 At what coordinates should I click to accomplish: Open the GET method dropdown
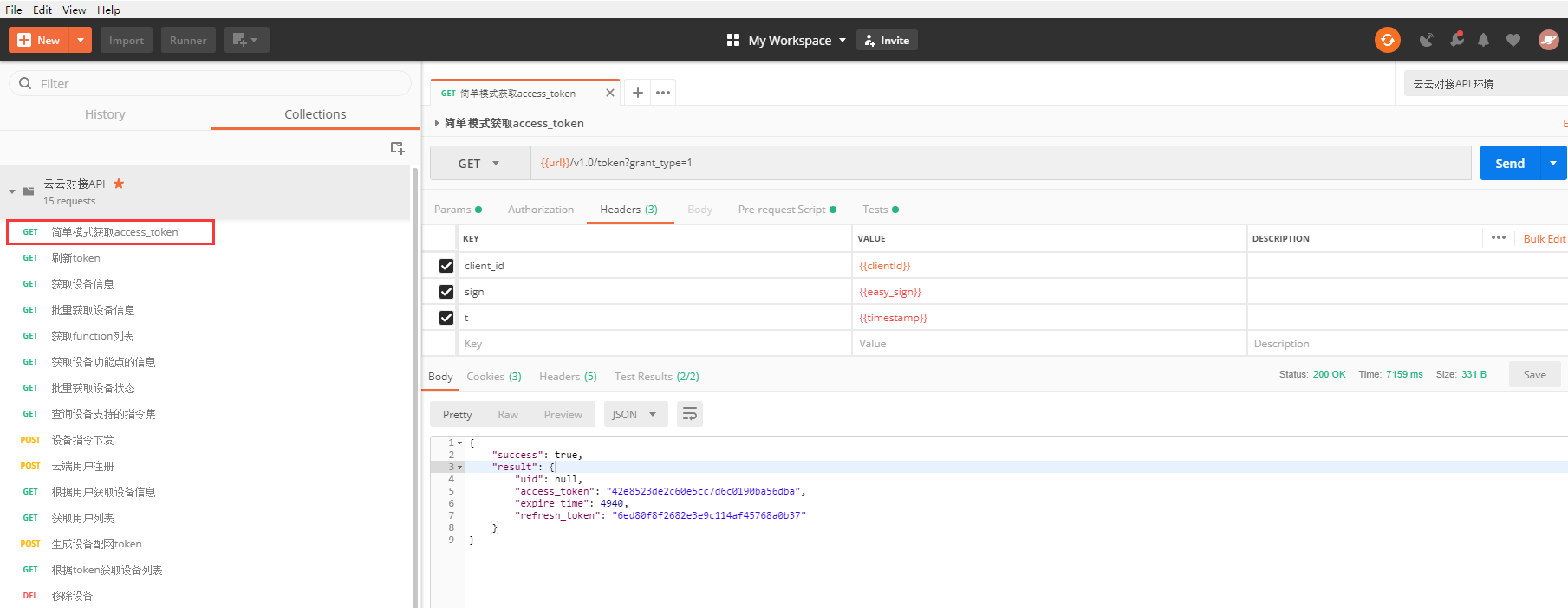(x=479, y=164)
